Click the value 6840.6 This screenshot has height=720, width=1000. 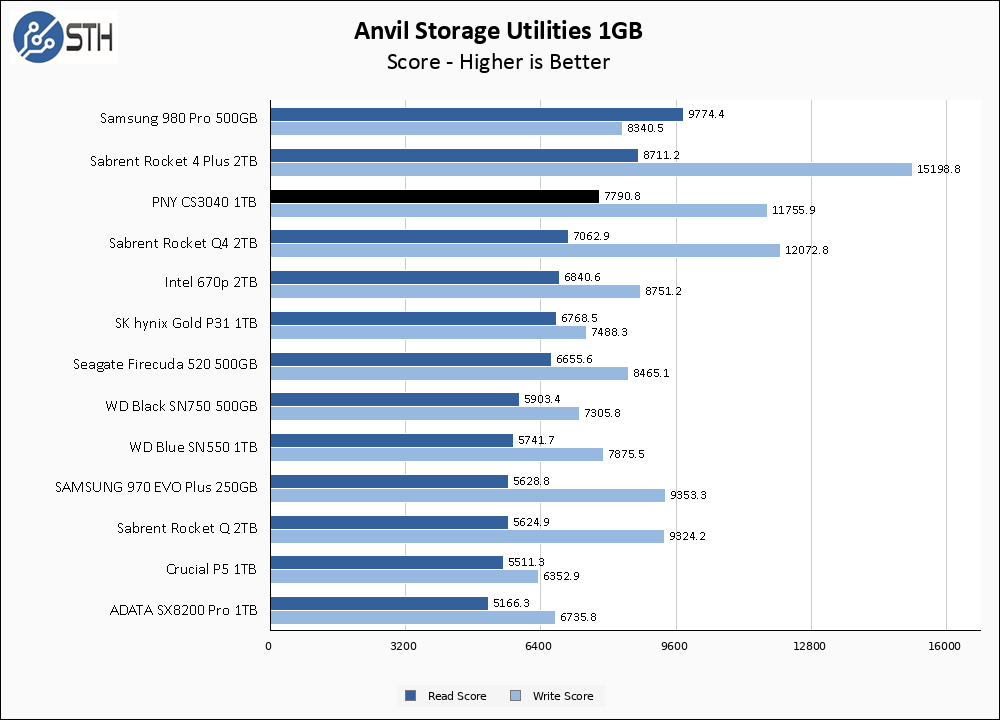(x=582, y=277)
